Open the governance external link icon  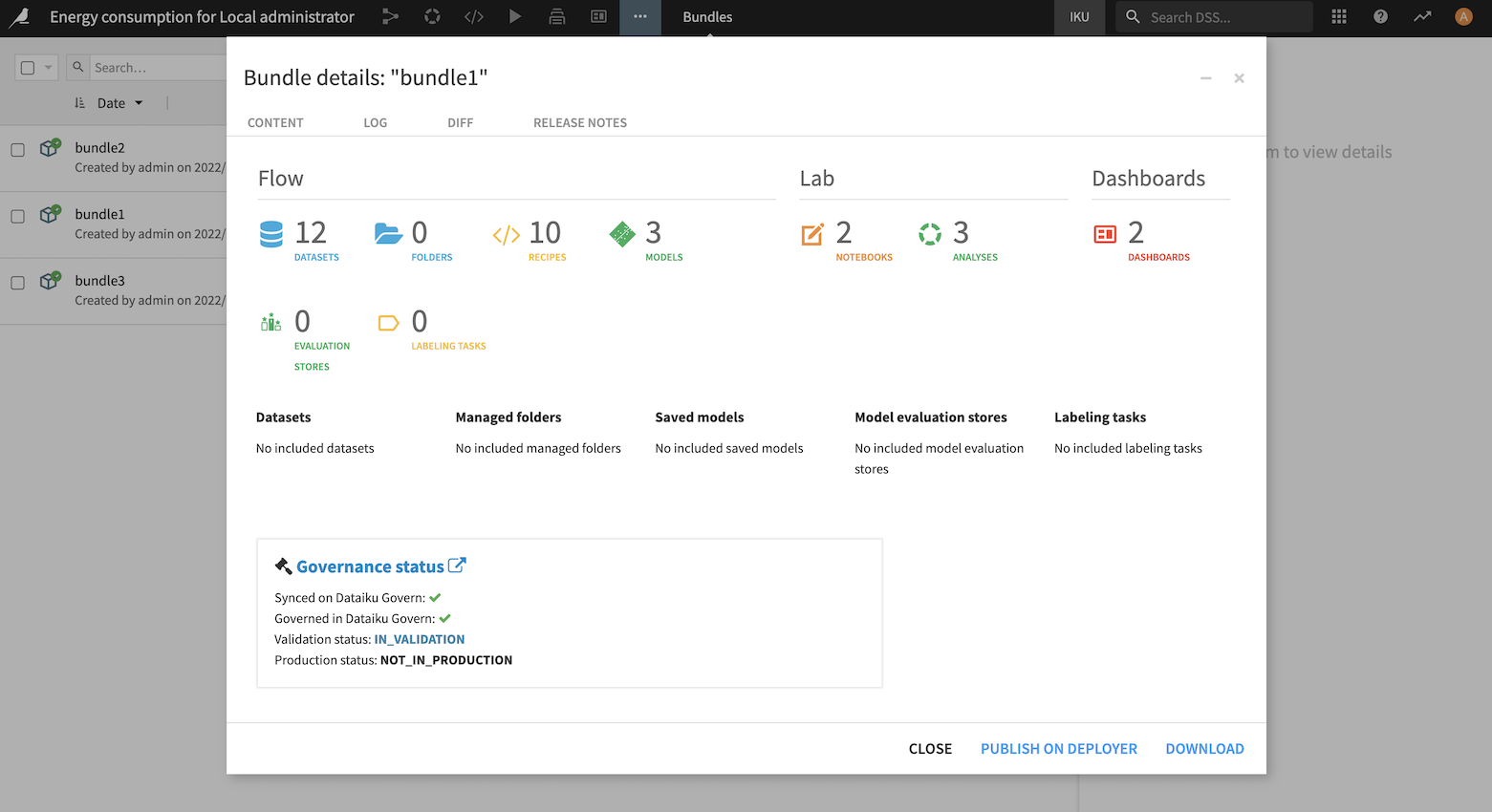(x=457, y=566)
